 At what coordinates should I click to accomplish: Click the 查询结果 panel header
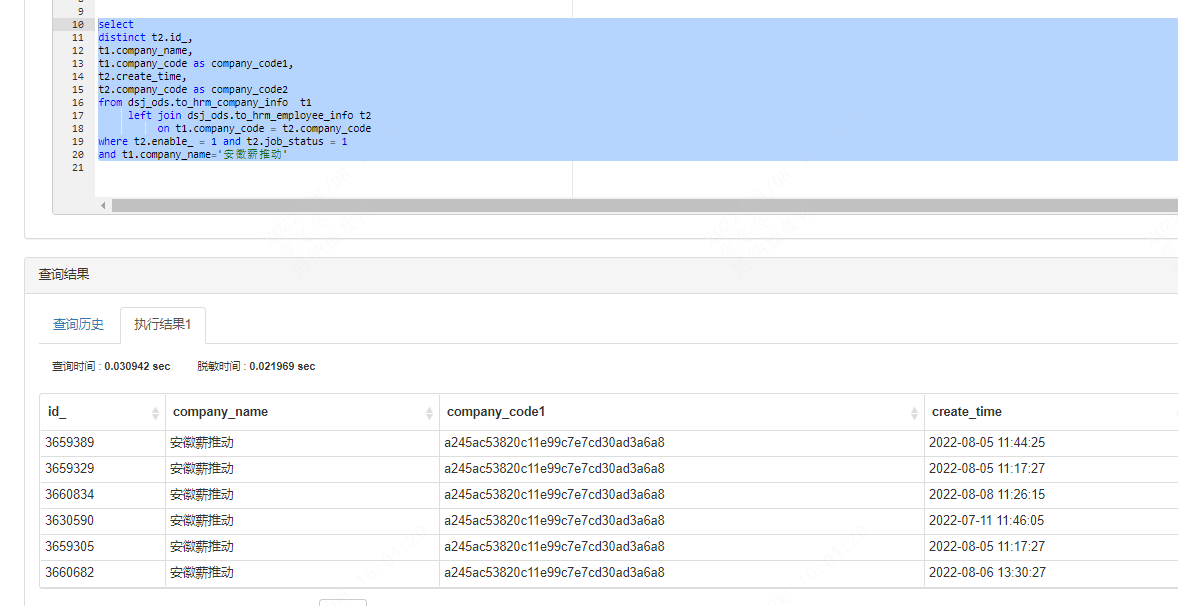64,274
